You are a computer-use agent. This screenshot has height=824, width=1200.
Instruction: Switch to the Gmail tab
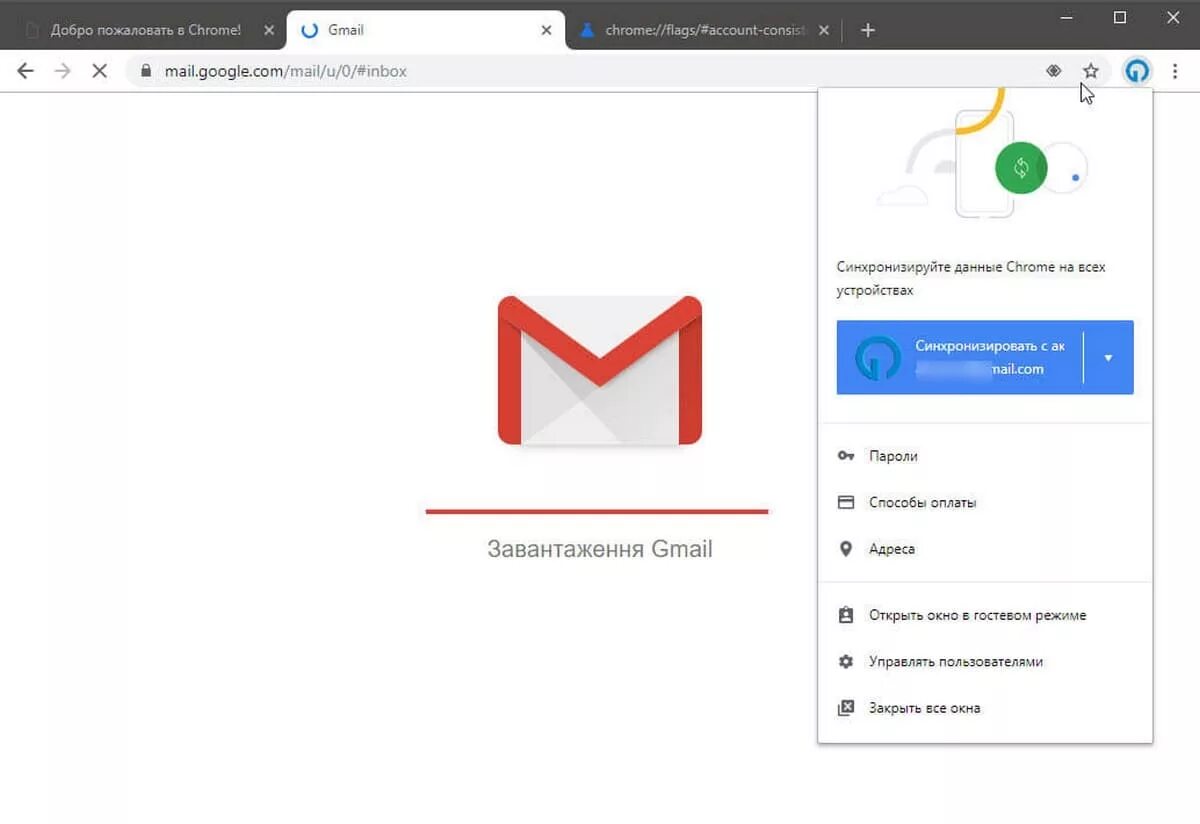(x=425, y=30)
